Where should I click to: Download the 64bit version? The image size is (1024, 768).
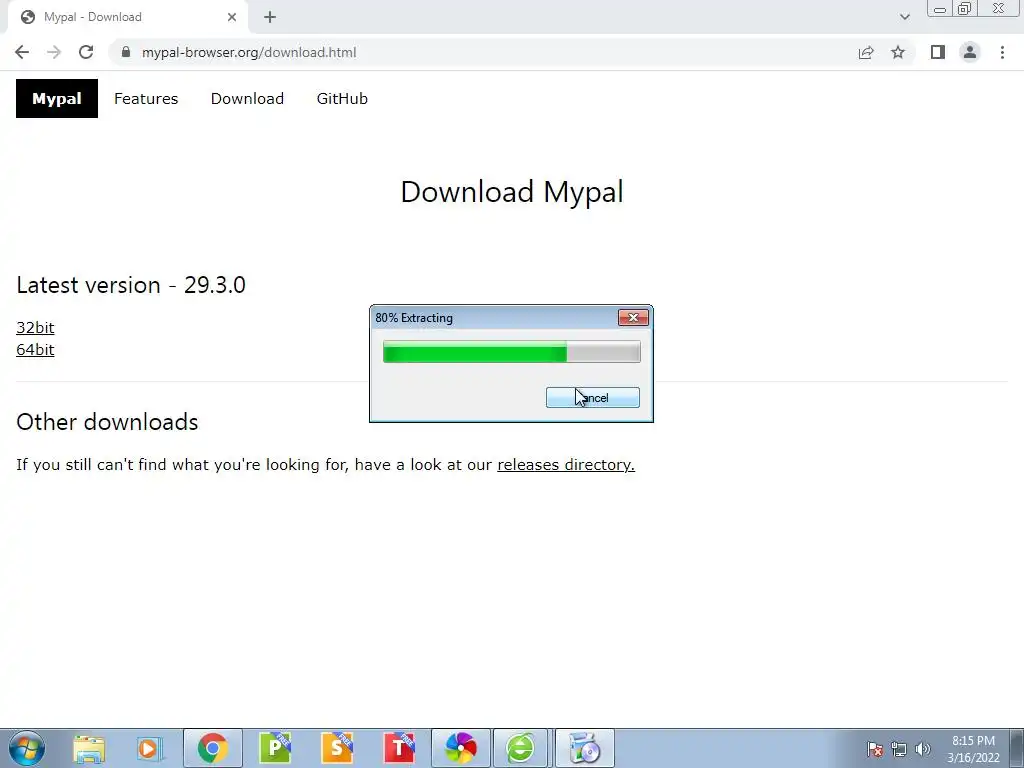tap(35, 349)
